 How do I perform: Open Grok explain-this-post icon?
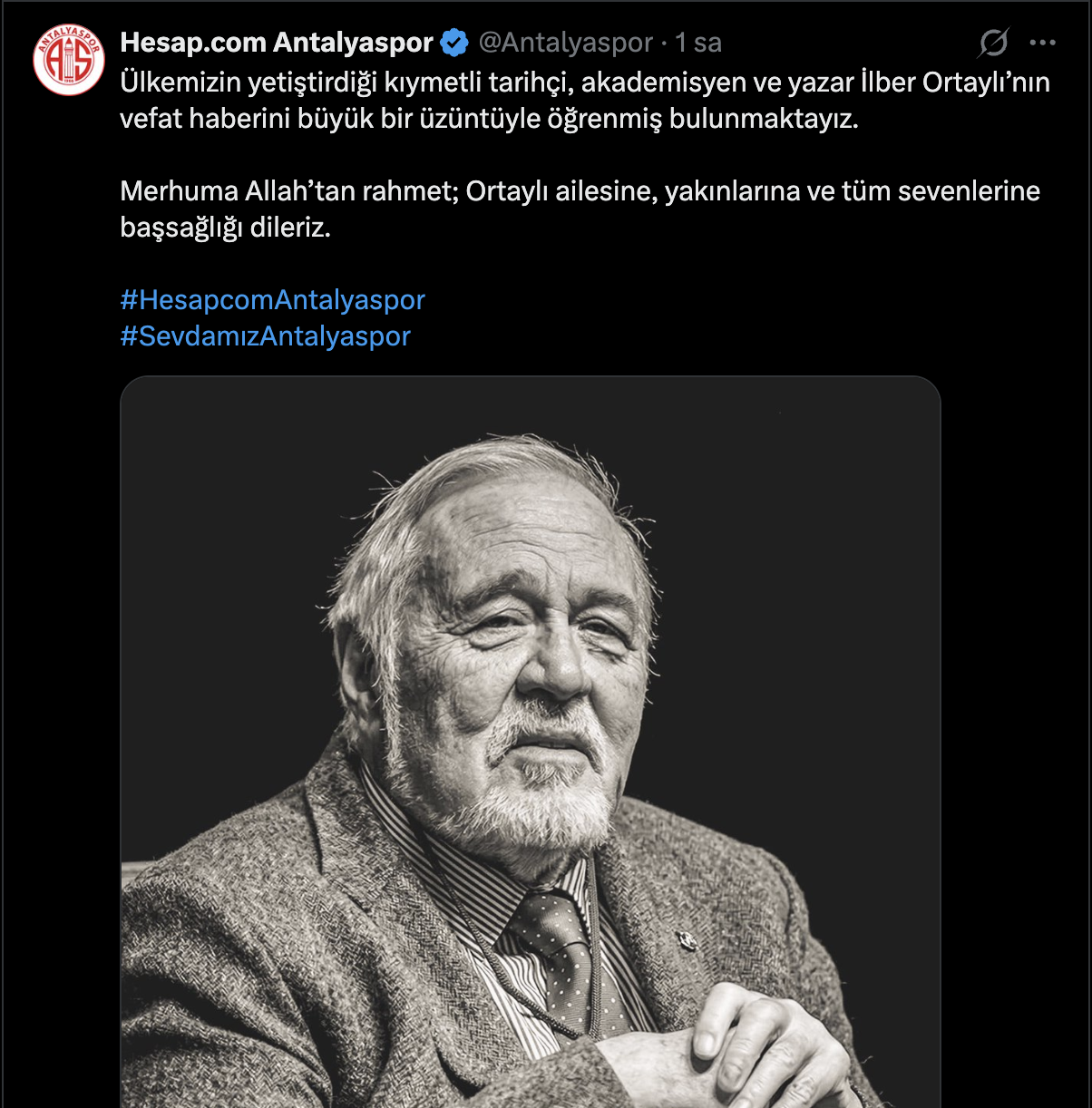pos(993,43)
